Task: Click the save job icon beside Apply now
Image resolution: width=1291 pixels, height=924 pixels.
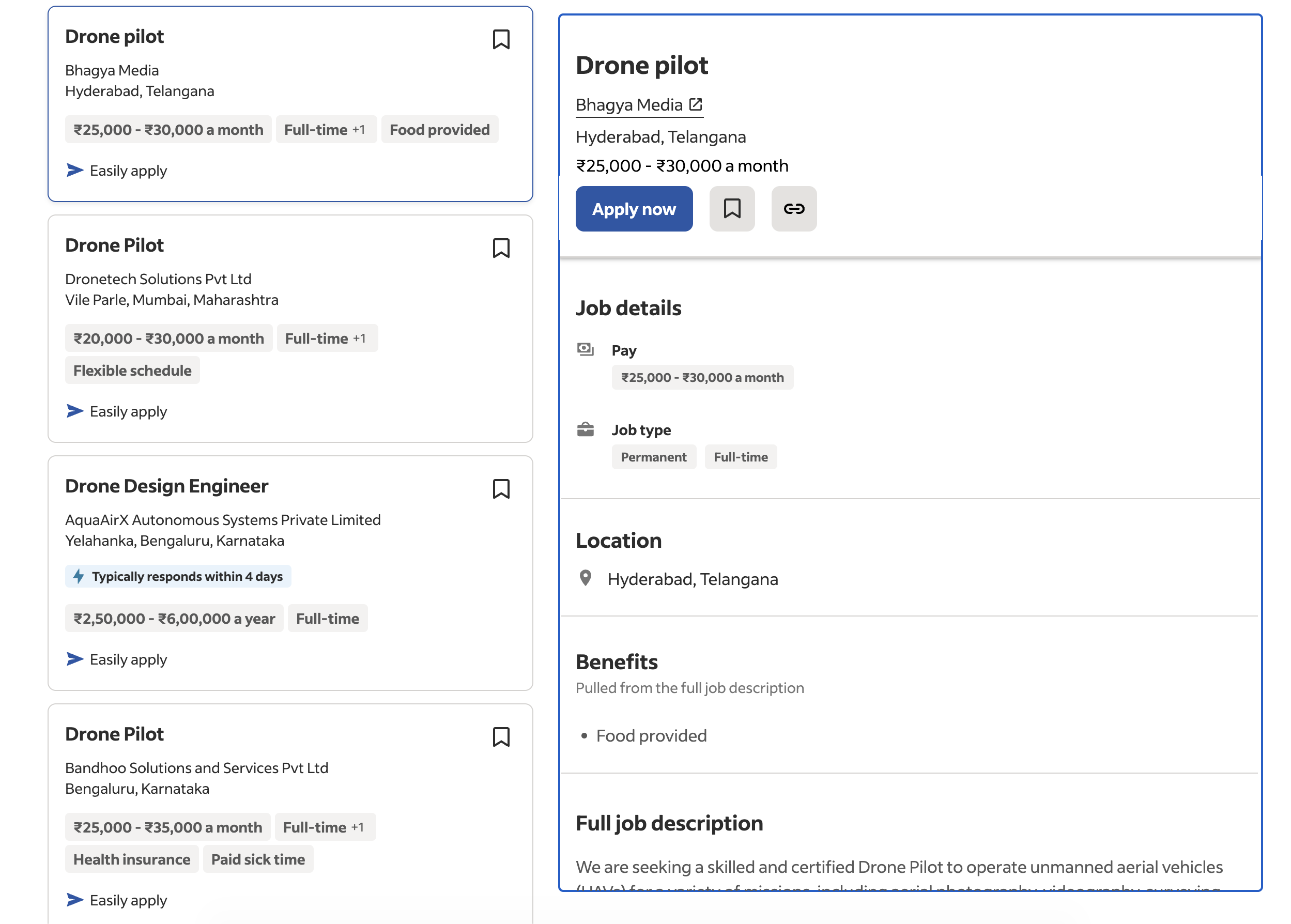Action: (x=731, y=209)
